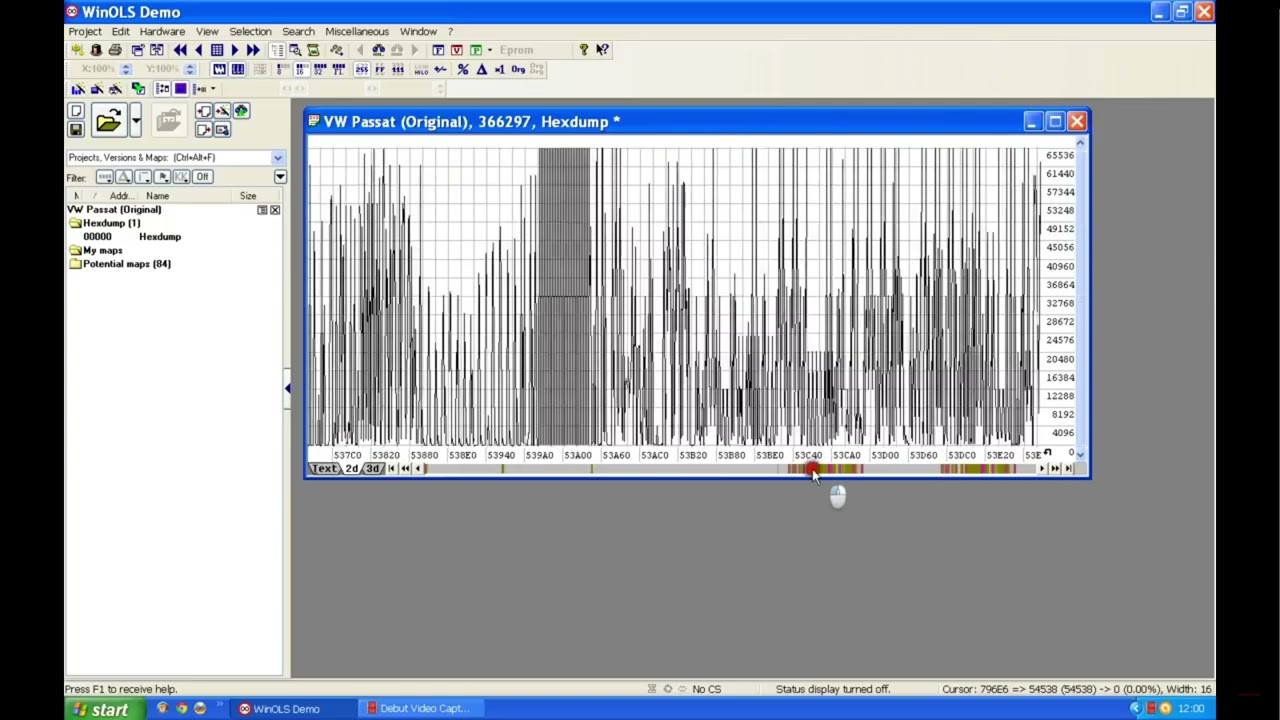Screen dimensions: 1280x720
Task: Select the 2d view tab
Action: pos(352,469)
